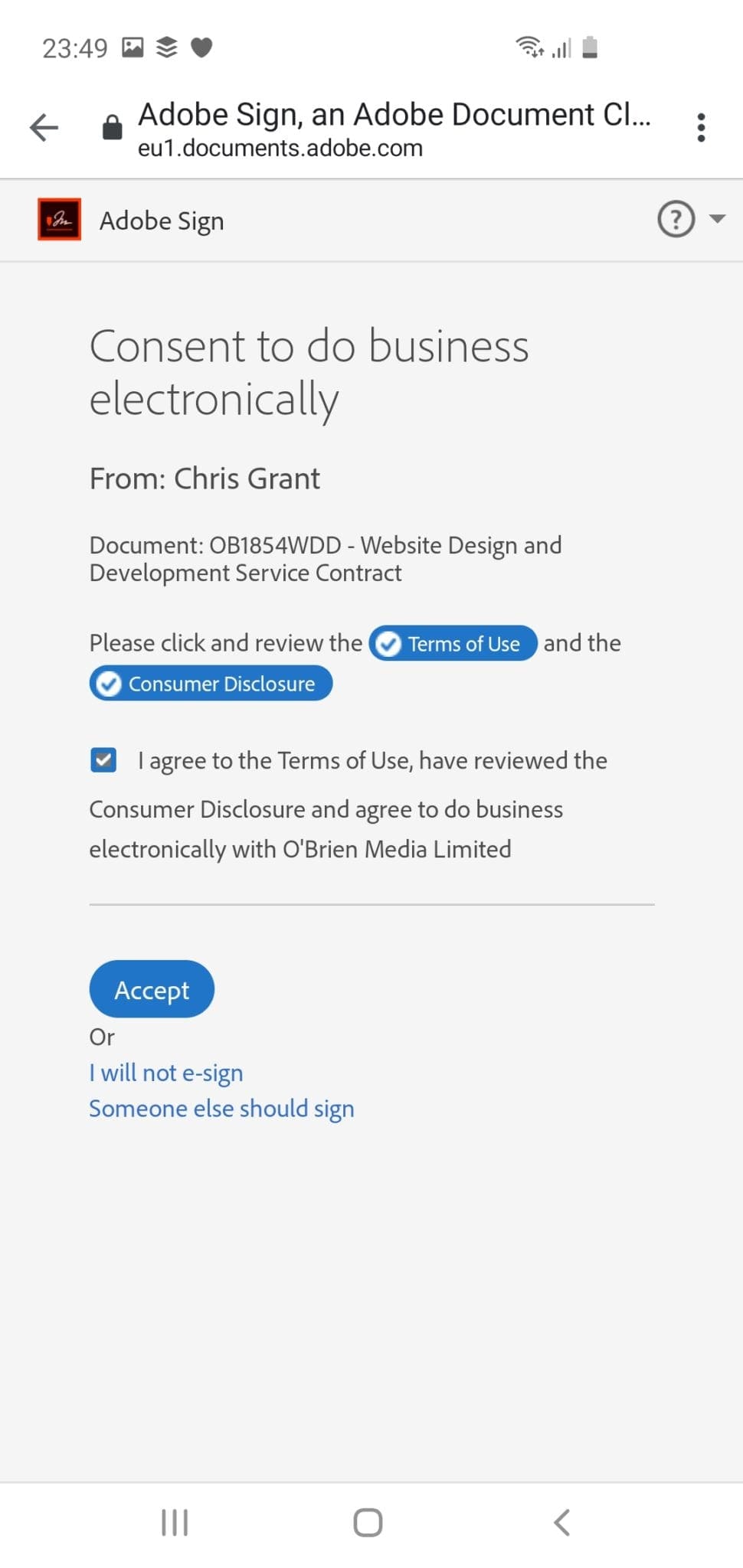Tap the page title 'Adobe Sign, an Adobe Document Cl...'
The width and height of the screenshot is (743, 1568).
click(x=395, y=113)
